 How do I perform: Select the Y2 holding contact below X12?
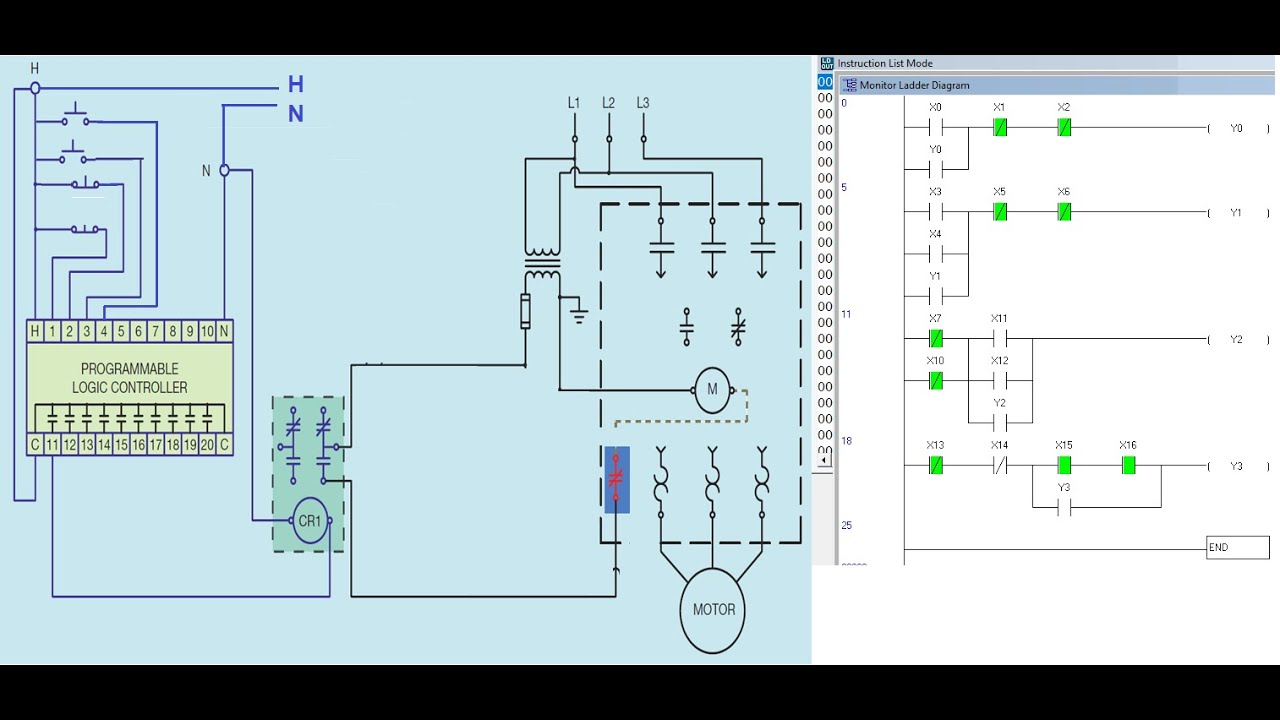[999, 423]
